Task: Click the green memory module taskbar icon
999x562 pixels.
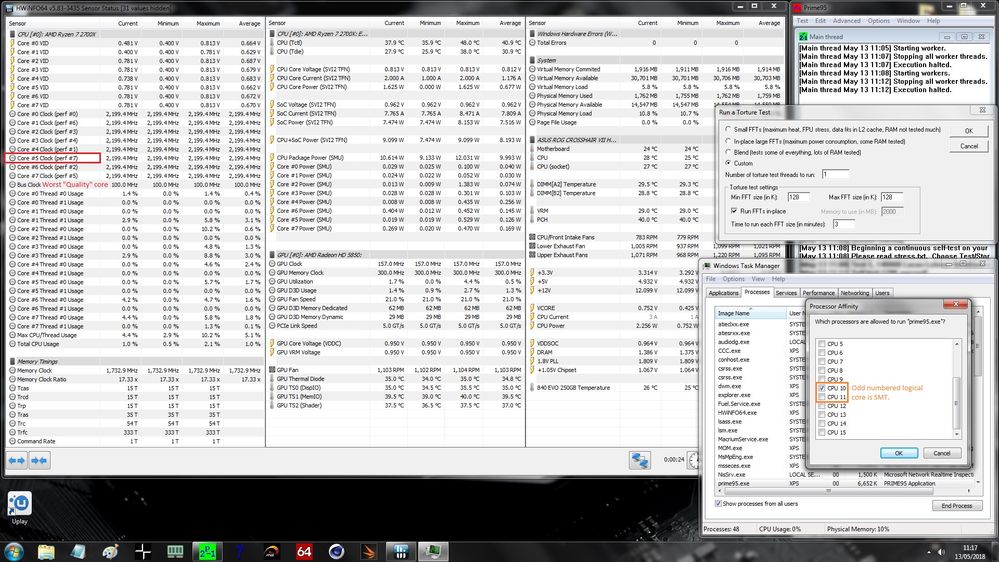Action: tap(175, 552)
